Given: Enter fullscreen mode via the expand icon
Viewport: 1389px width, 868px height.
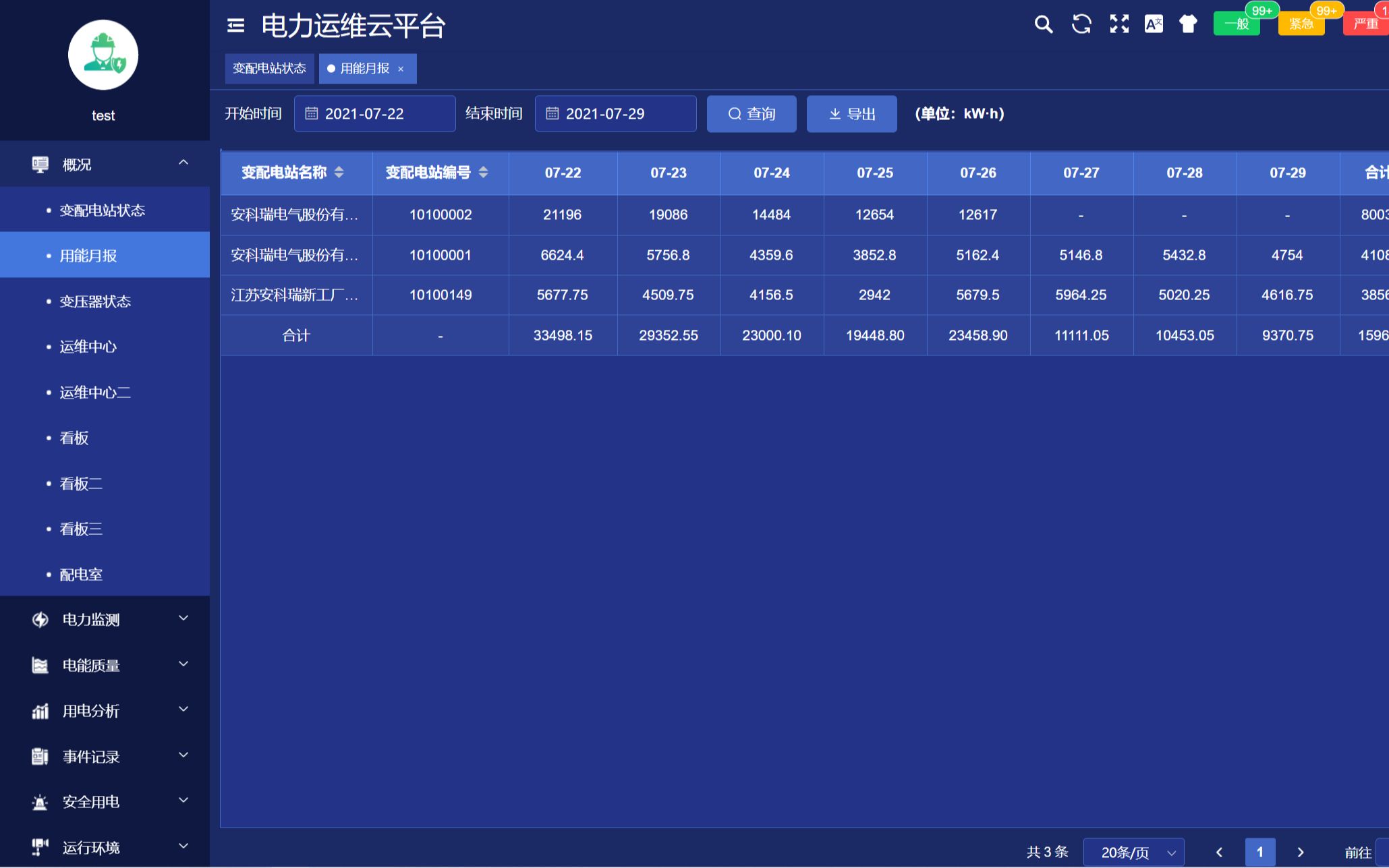Looking at the screenshot, I should point(1118,24).
